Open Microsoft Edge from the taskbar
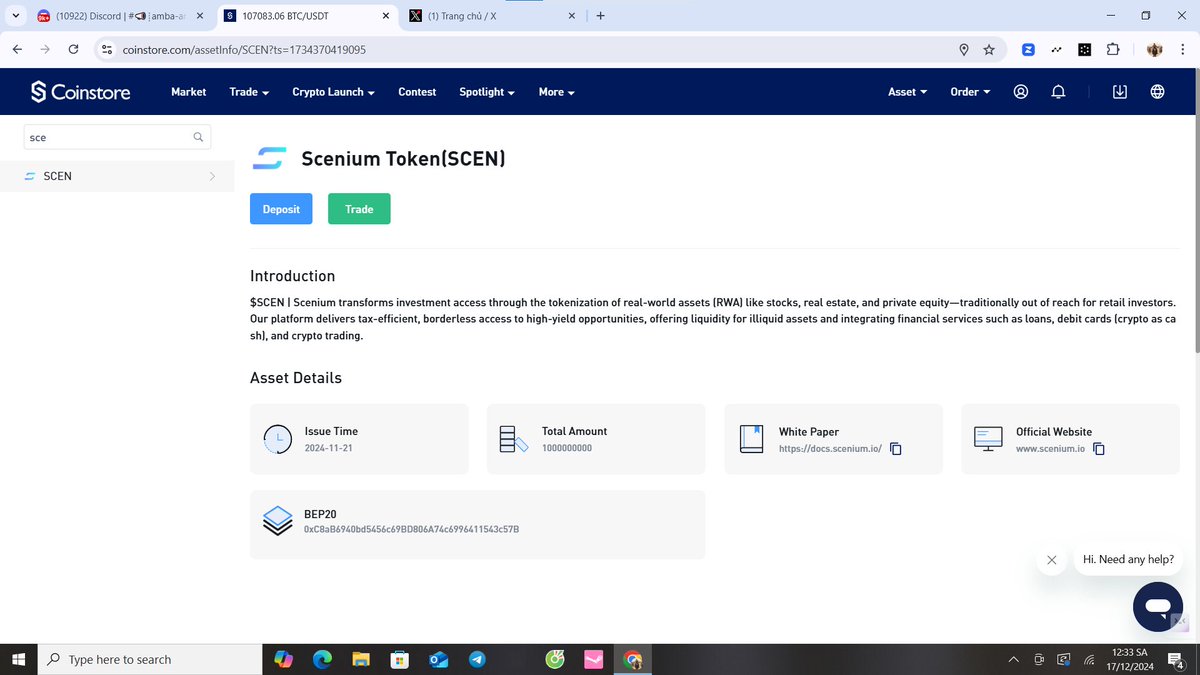This screenshot has height=675, width=1200. pos(322,659)
